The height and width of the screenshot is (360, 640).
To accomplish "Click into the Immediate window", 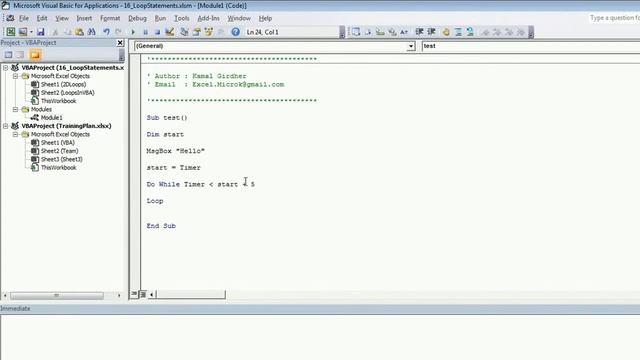I will coord(320,337).
